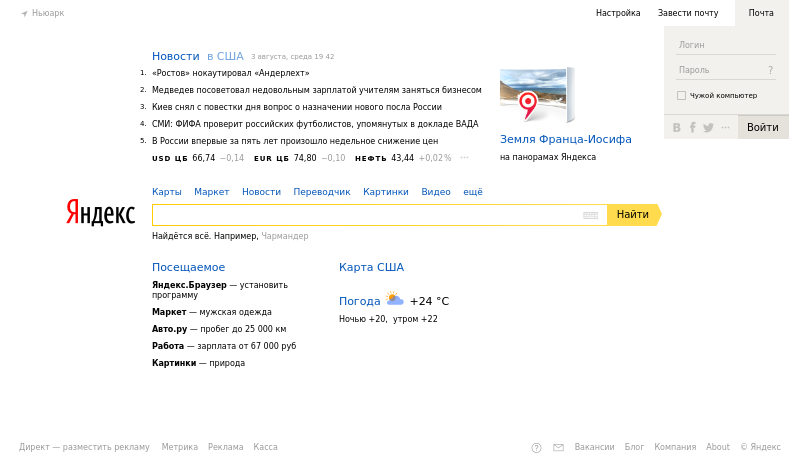
Task: Open Авто.ру — пробег до 25 000 км
Action: pos(219,329)
